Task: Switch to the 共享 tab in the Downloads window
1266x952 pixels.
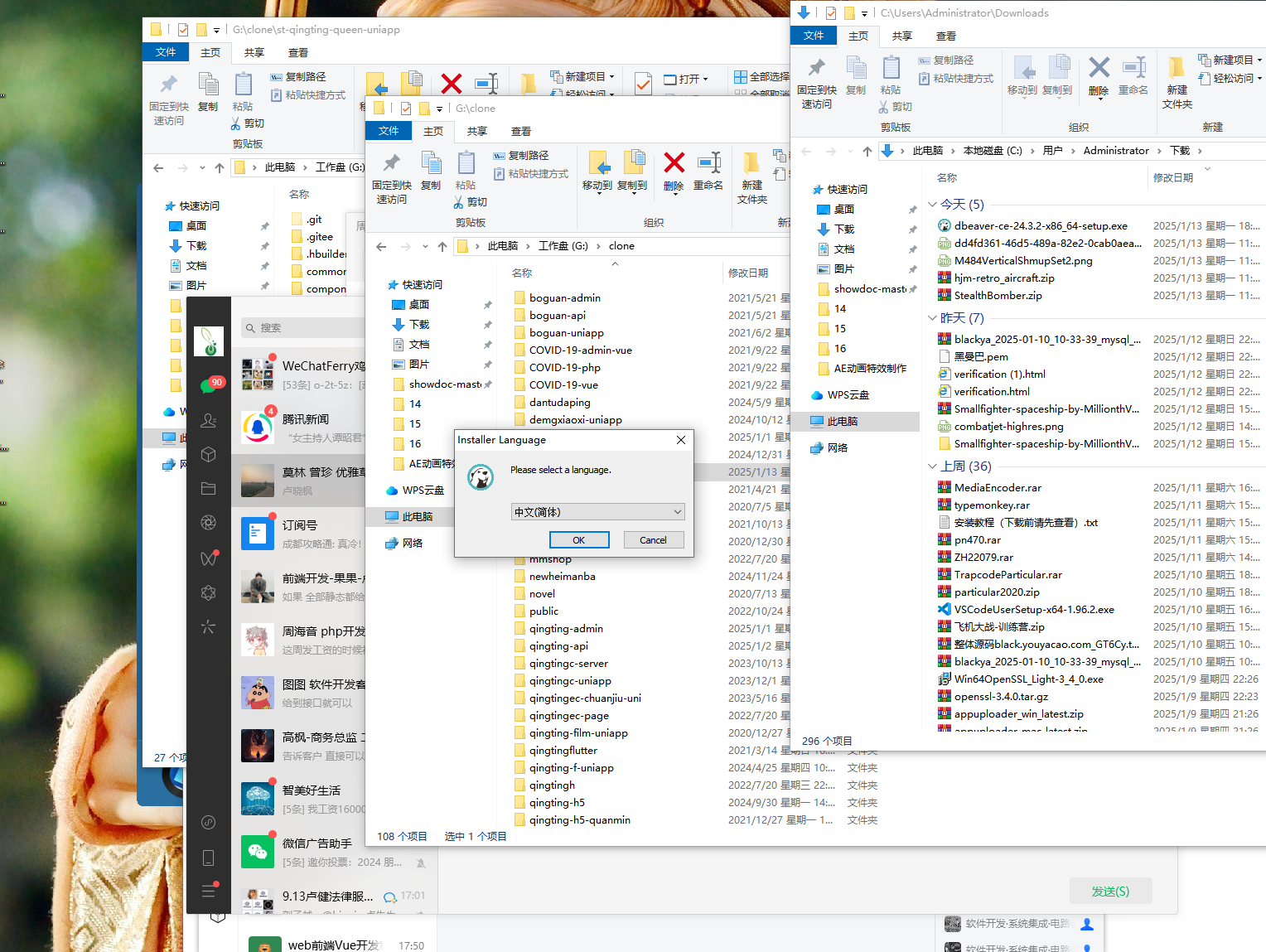Action: point(902,36)
